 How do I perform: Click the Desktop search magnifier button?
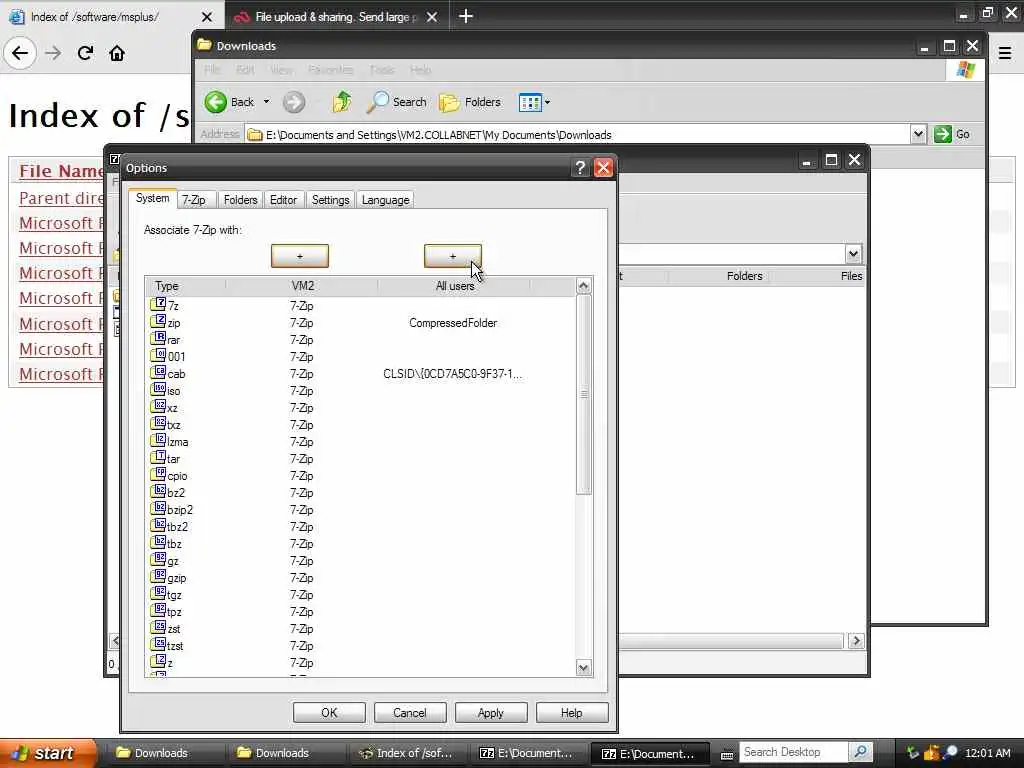861,752
